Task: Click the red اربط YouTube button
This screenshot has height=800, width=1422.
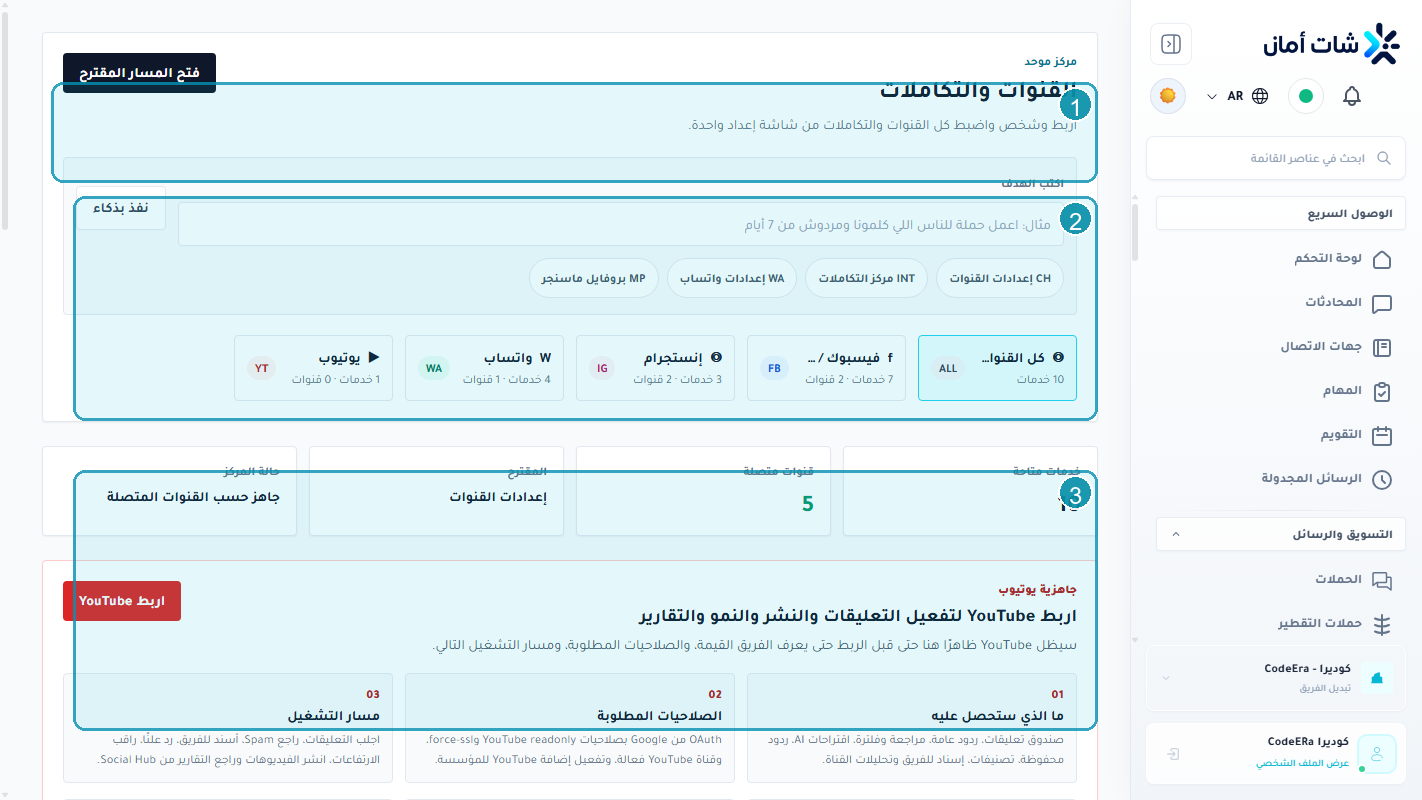Action: (122, 601)
